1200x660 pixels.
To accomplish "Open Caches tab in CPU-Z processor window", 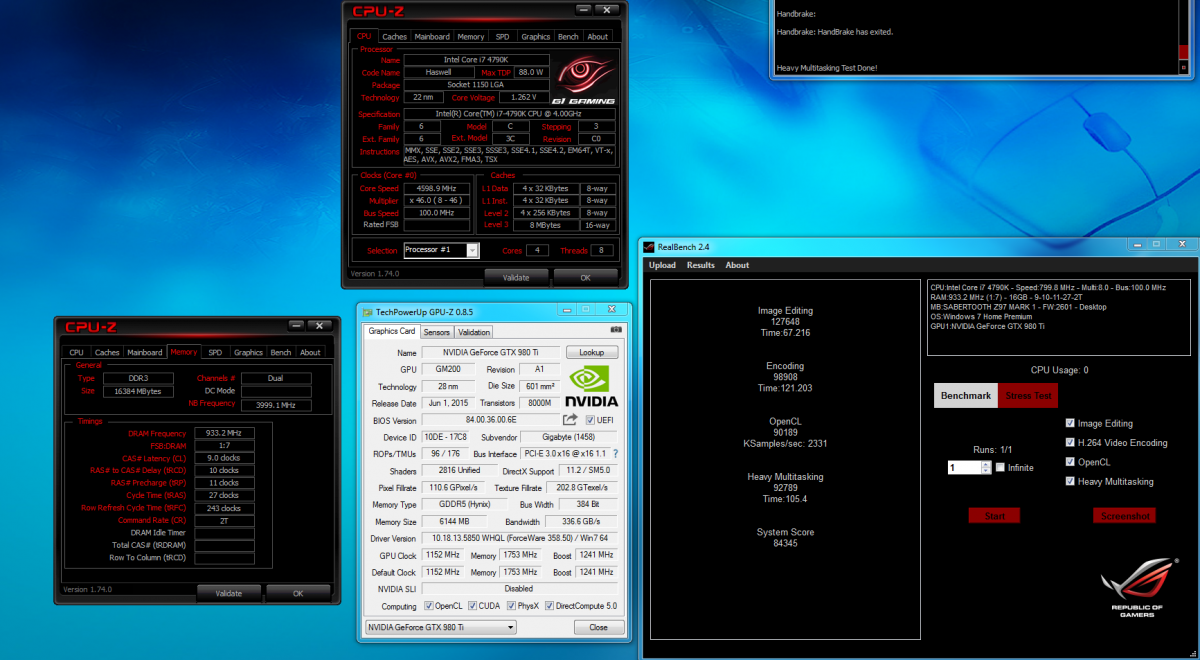I will (x=395, y=36).
